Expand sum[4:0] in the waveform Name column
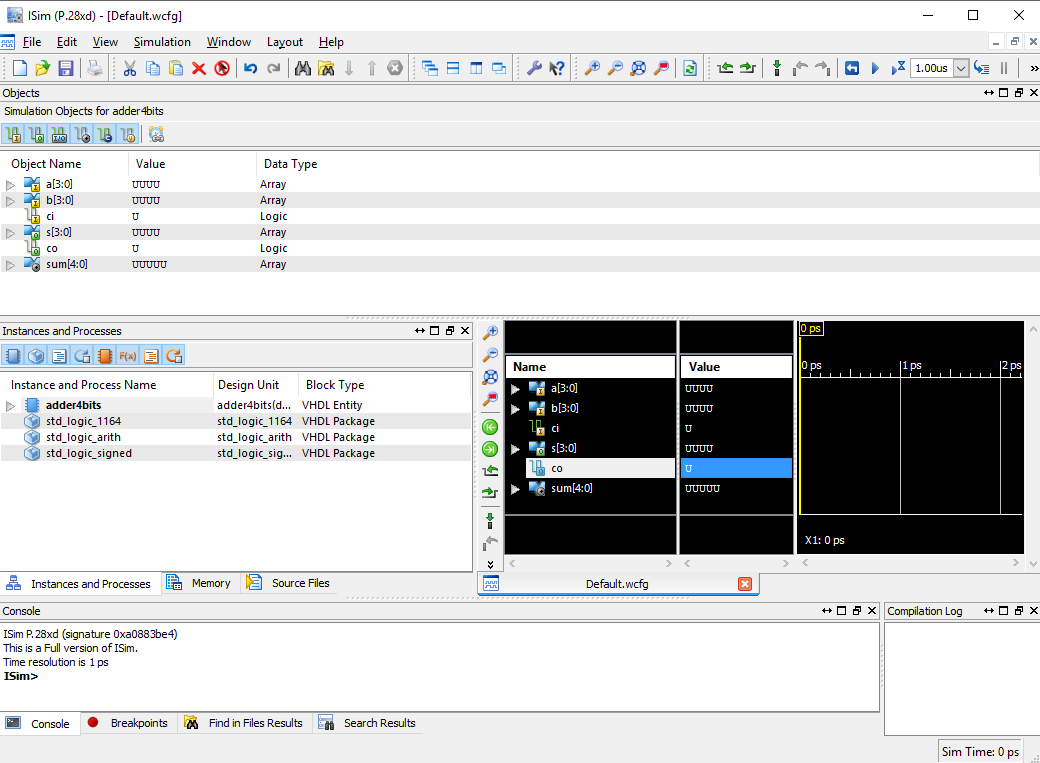The width and height of the screenshot is (1040, 763). 515,489
